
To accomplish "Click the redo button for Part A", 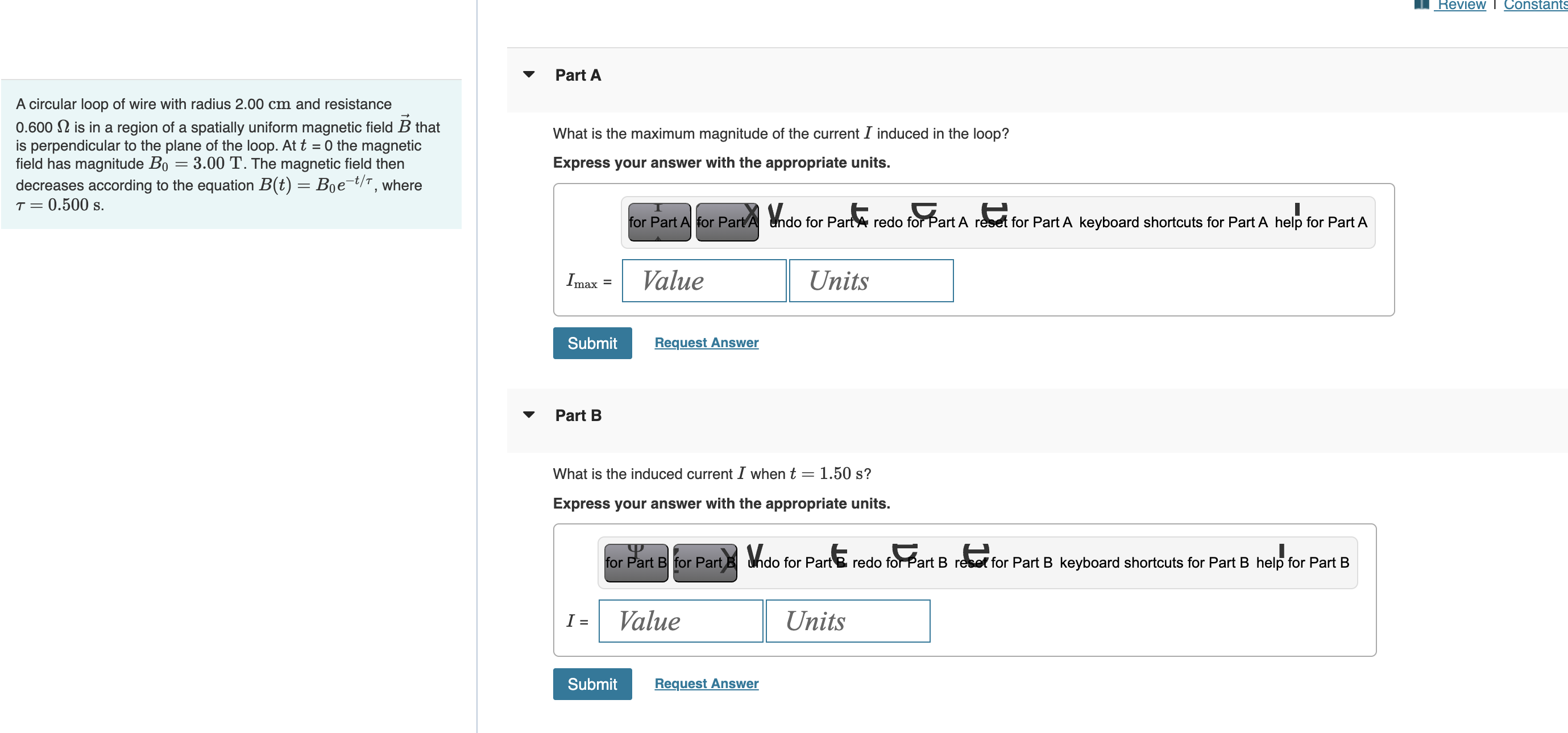I will pos(920,222).
